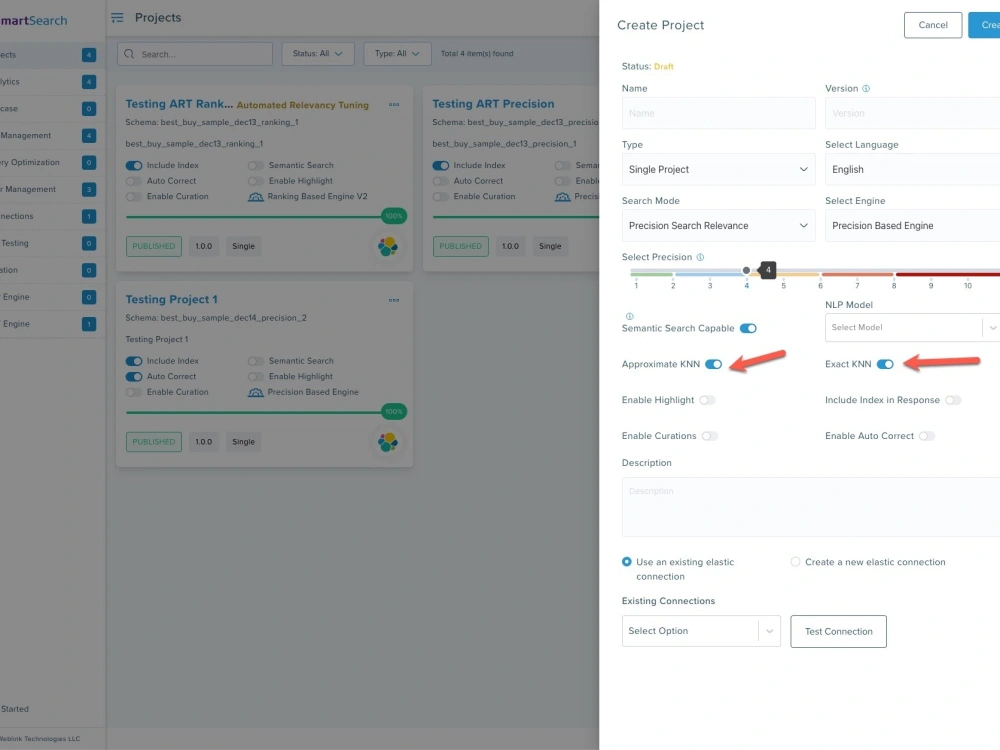Click the projects Search field
Image resolution: width=1000 pixels, height=750 pixels.
[195, 54]
